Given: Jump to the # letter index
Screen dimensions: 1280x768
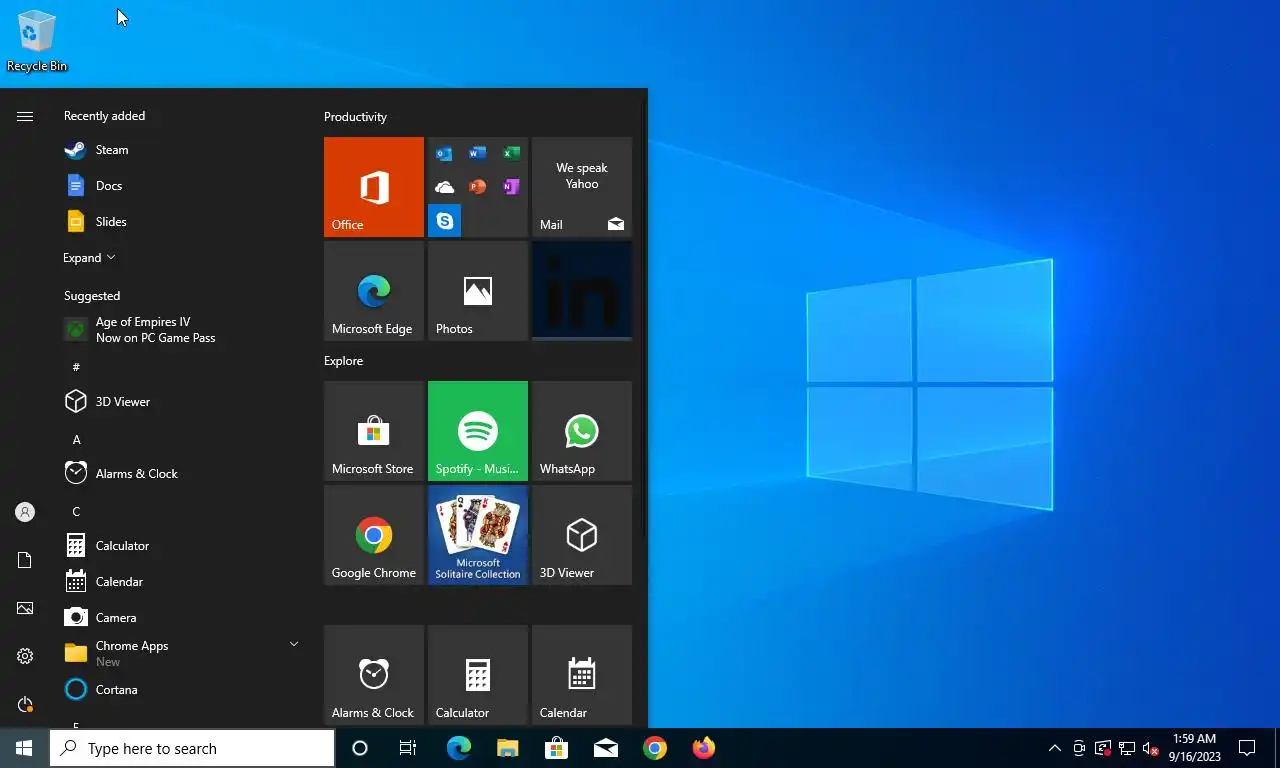Looking at the screenshot, I should (76, 367).
